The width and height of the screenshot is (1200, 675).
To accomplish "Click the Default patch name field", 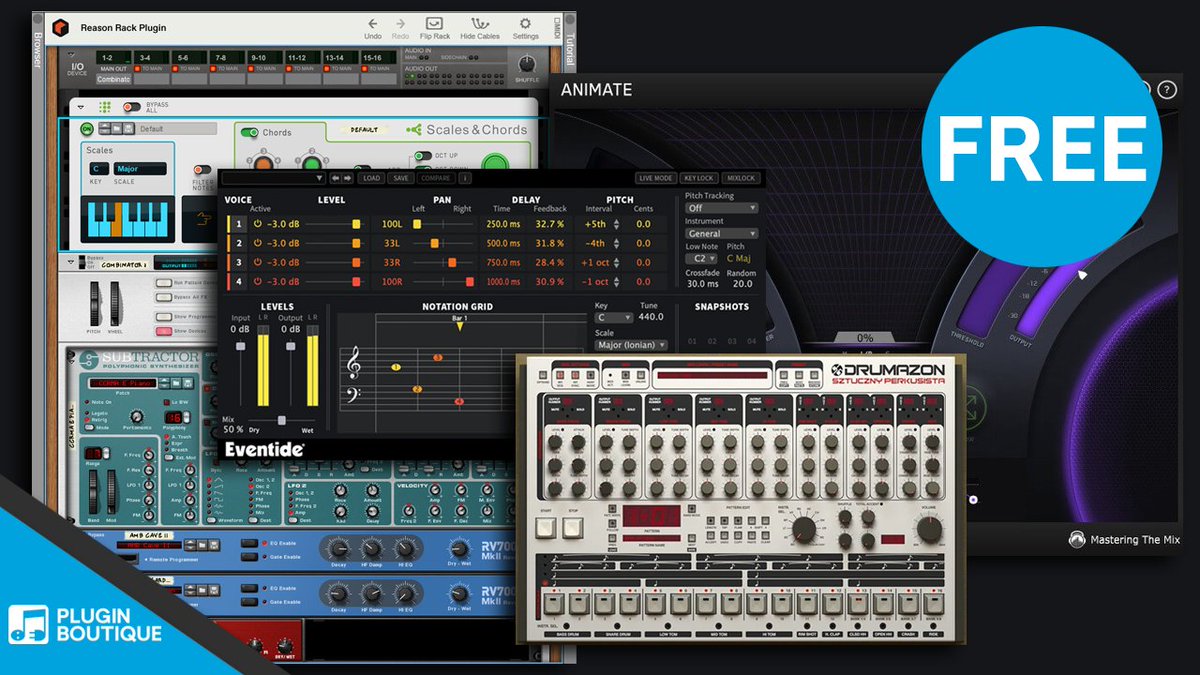I will click(176, 129).
